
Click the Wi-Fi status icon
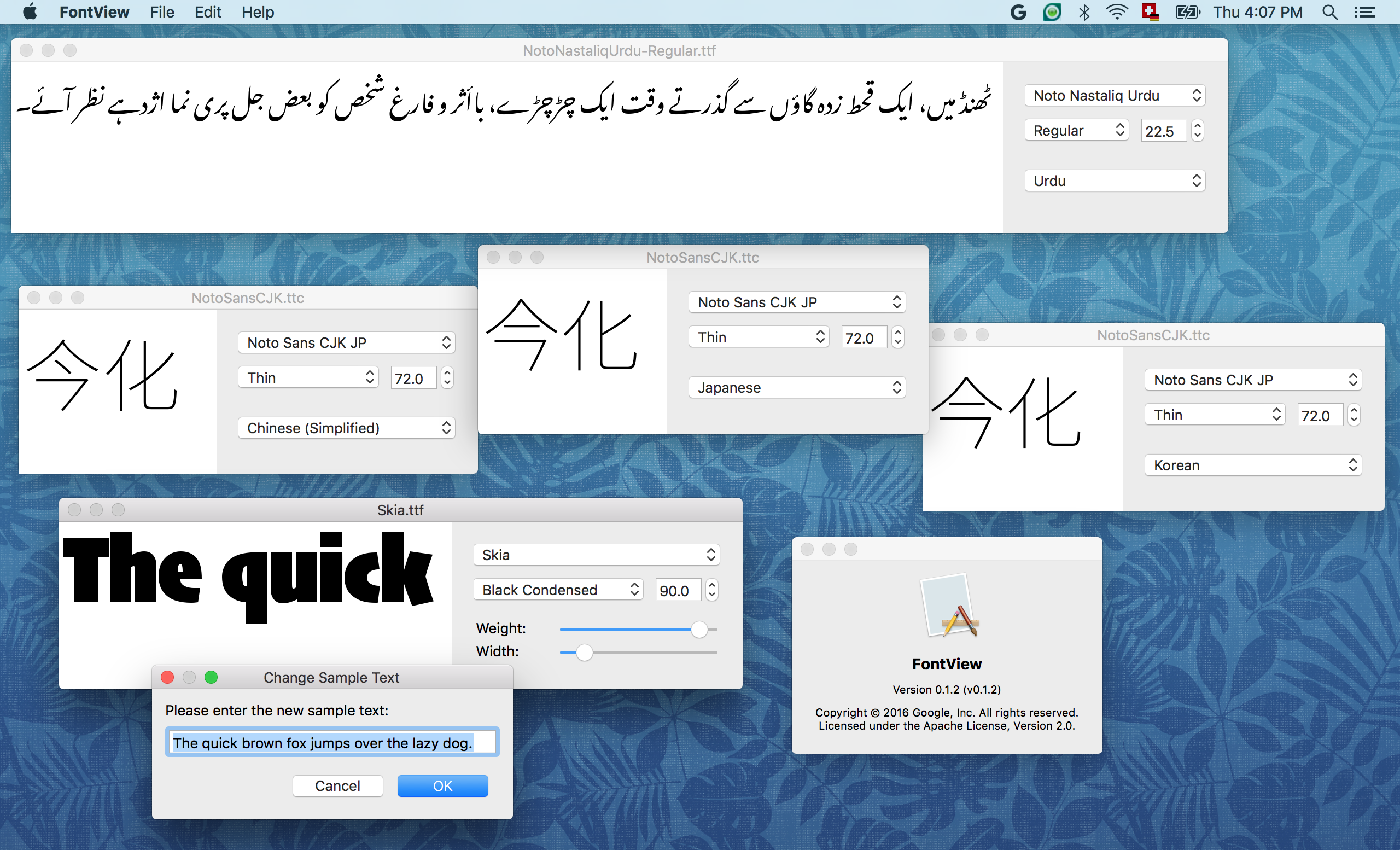click(x=1117, y=12)
